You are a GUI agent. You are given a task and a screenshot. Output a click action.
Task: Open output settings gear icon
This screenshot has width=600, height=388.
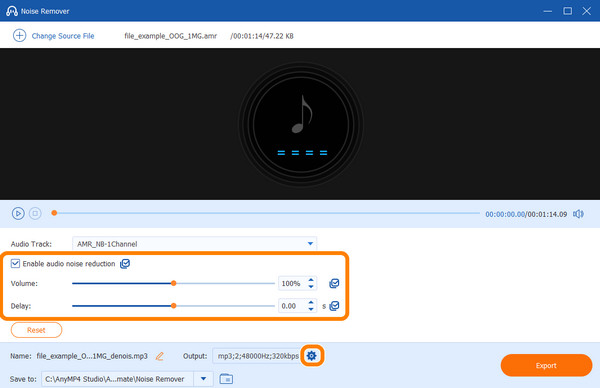312,356
